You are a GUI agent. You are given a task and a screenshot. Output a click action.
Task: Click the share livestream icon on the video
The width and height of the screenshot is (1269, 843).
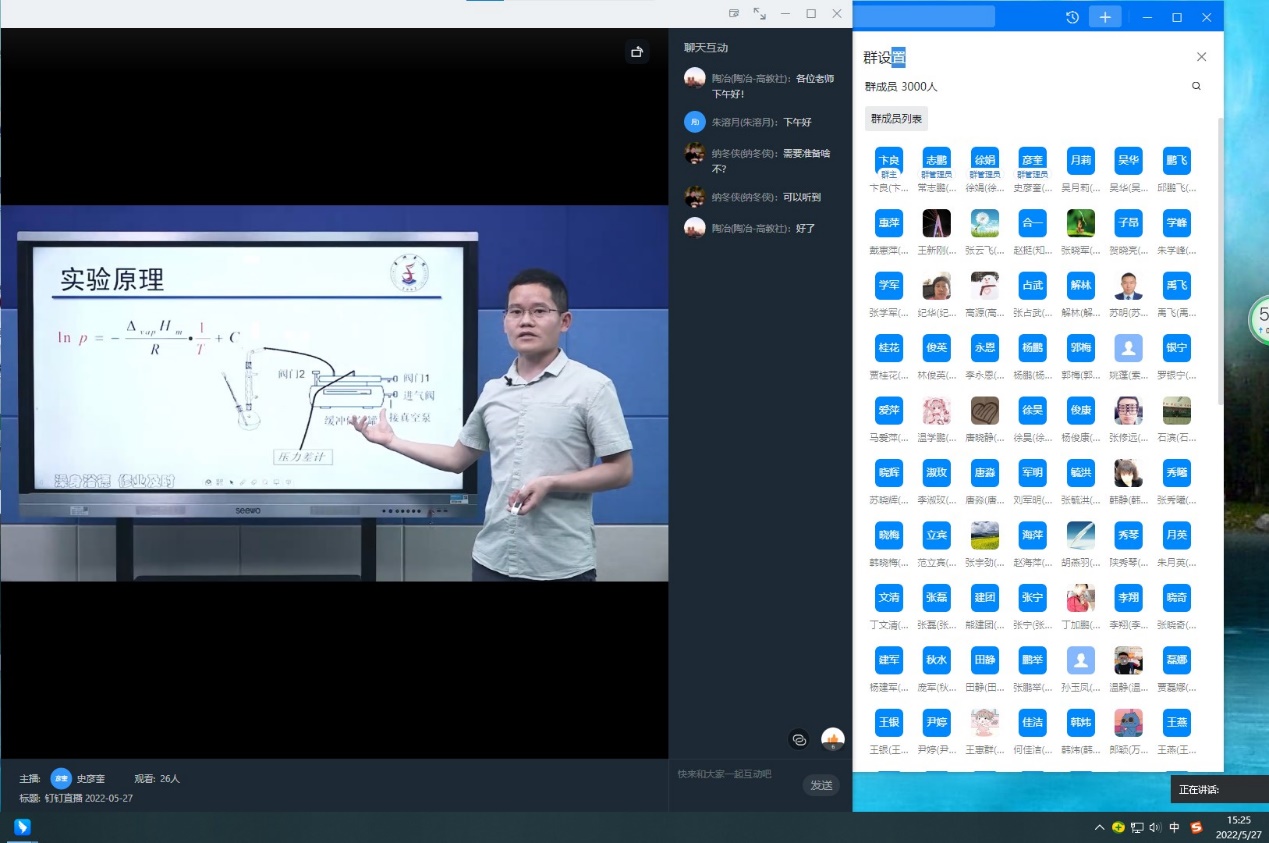(636, 52)
